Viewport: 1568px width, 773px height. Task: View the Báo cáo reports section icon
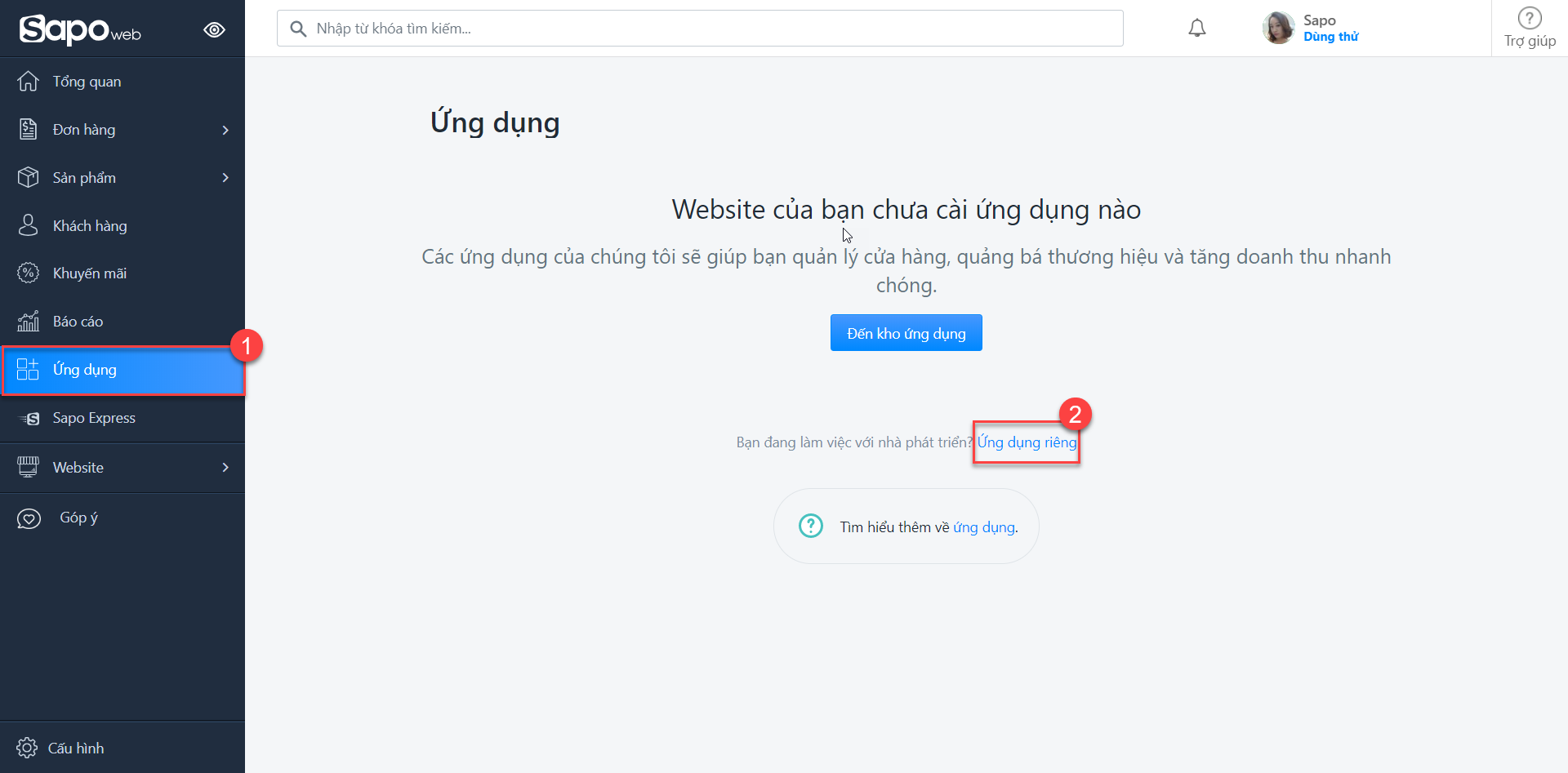[29, 321]
